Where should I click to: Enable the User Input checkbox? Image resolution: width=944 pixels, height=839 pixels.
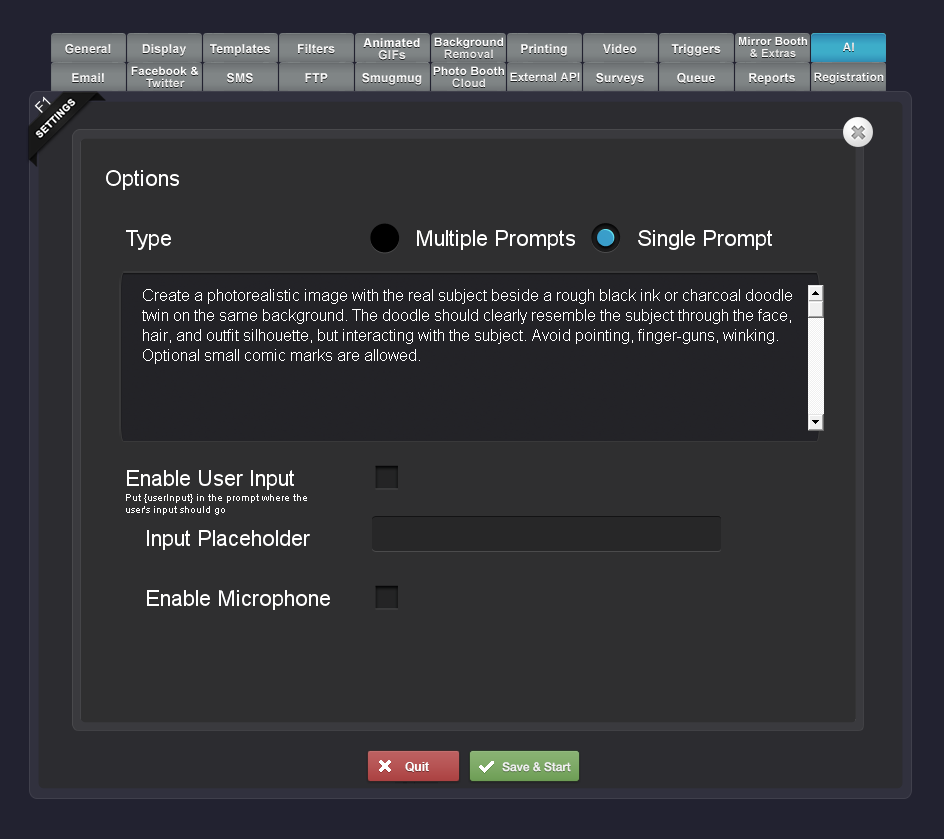387,477
